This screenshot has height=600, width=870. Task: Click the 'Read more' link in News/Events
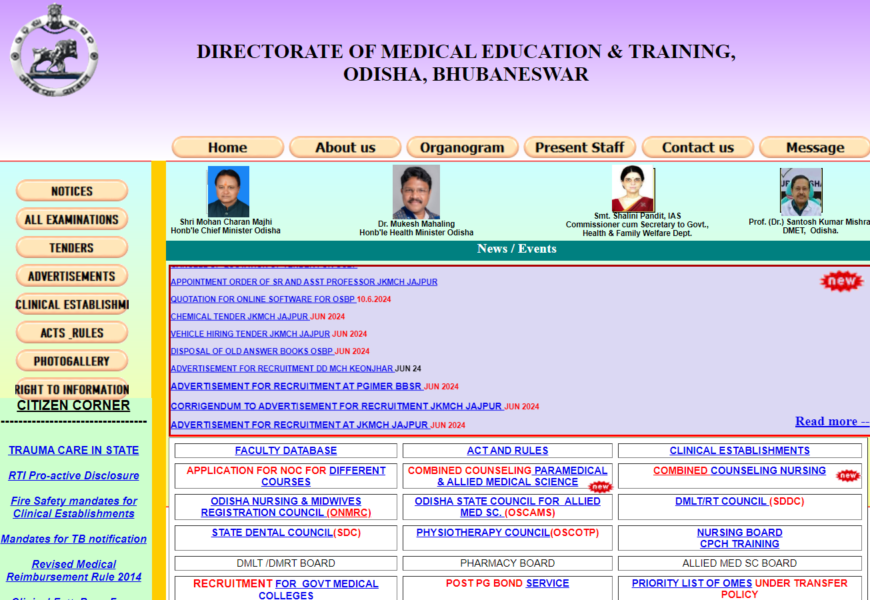coord(832,421)
